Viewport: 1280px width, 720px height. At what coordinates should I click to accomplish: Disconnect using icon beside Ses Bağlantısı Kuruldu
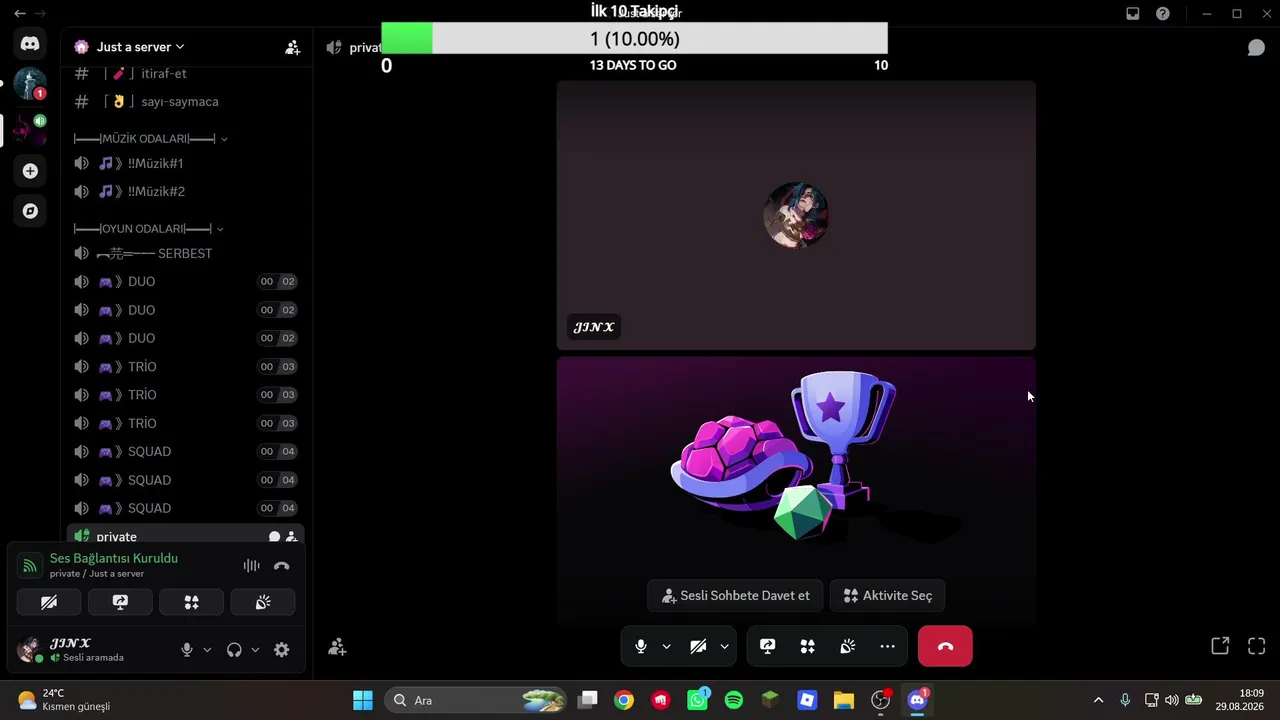pos(282,566)
